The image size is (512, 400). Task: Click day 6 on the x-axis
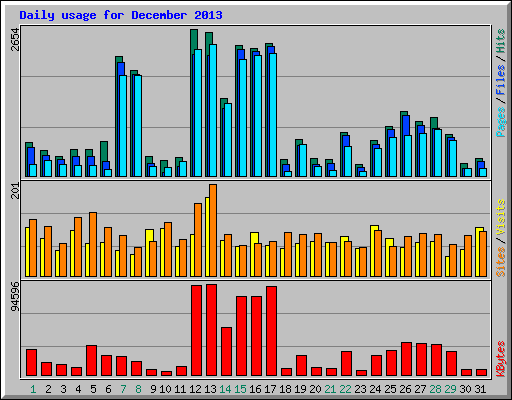[x=108, y=389]
